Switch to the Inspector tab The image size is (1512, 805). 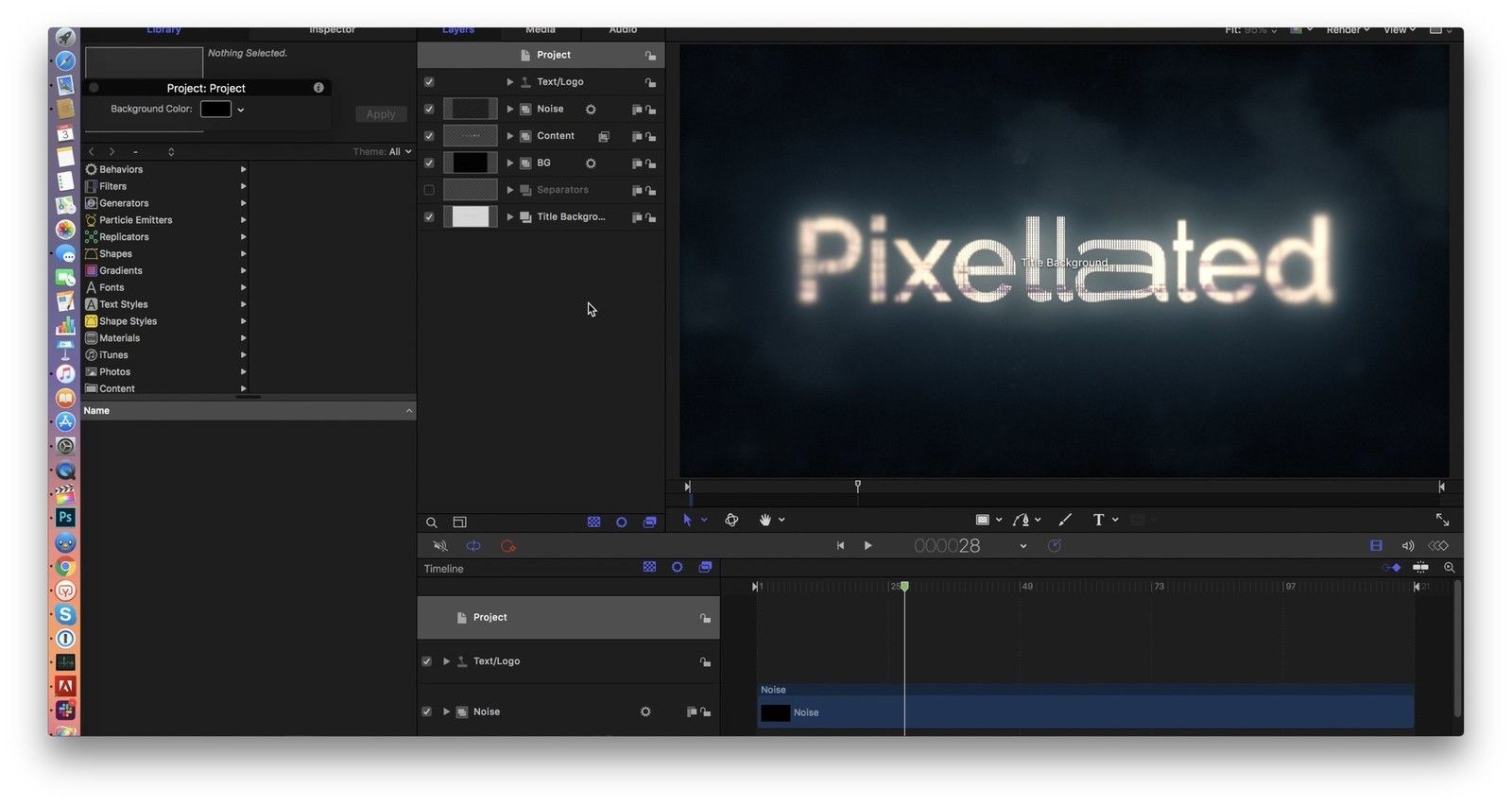[x=332, y=30]
